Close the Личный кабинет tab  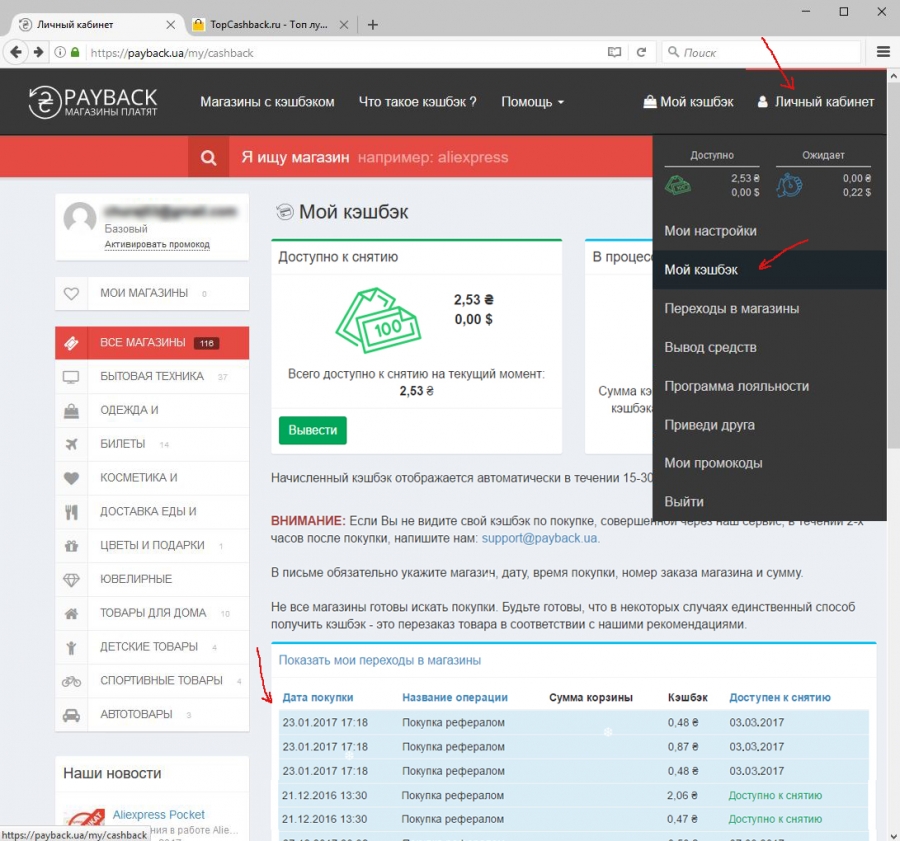tap(170, 25)
